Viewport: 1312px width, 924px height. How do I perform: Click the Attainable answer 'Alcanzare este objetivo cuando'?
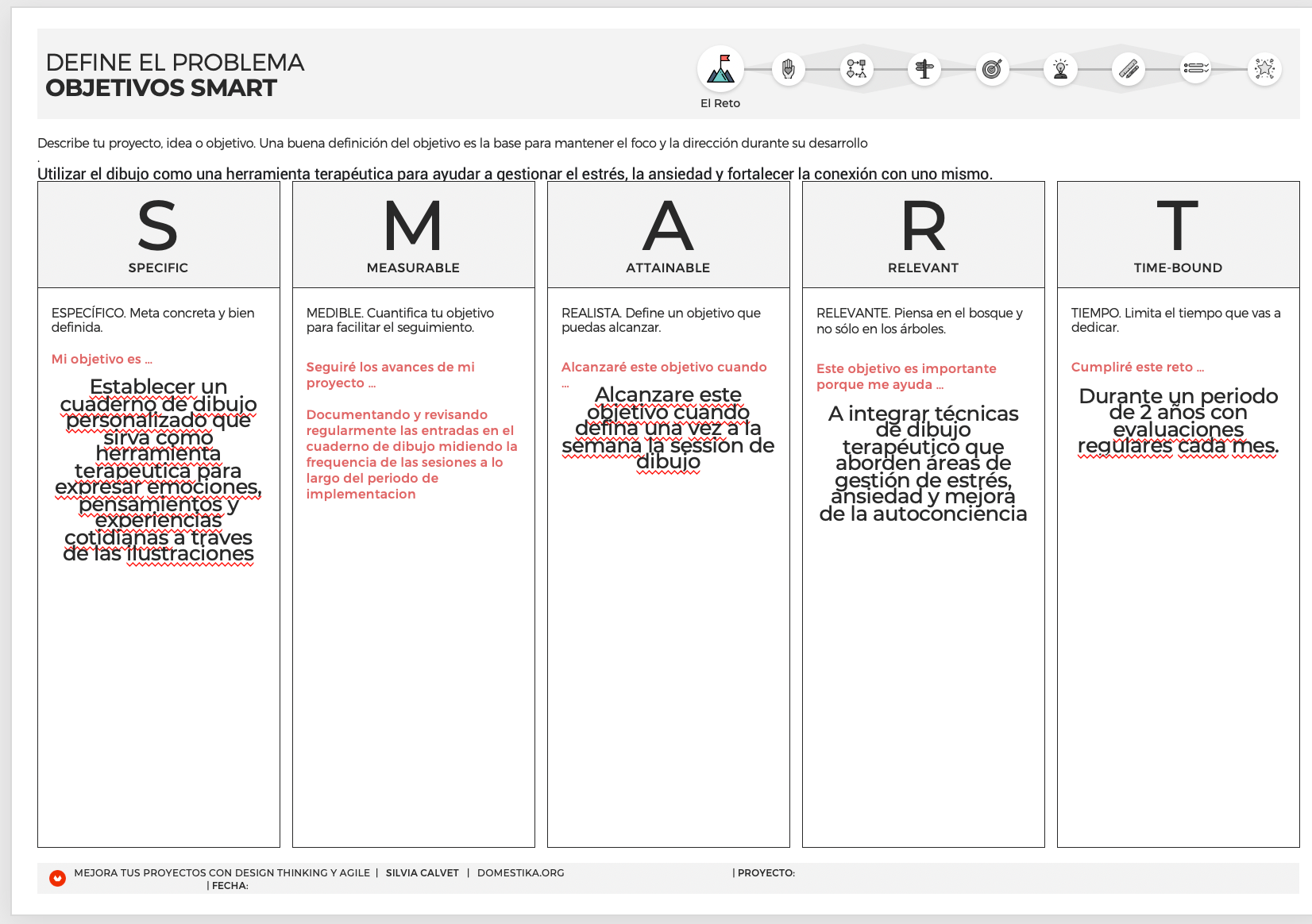[668, 428]
